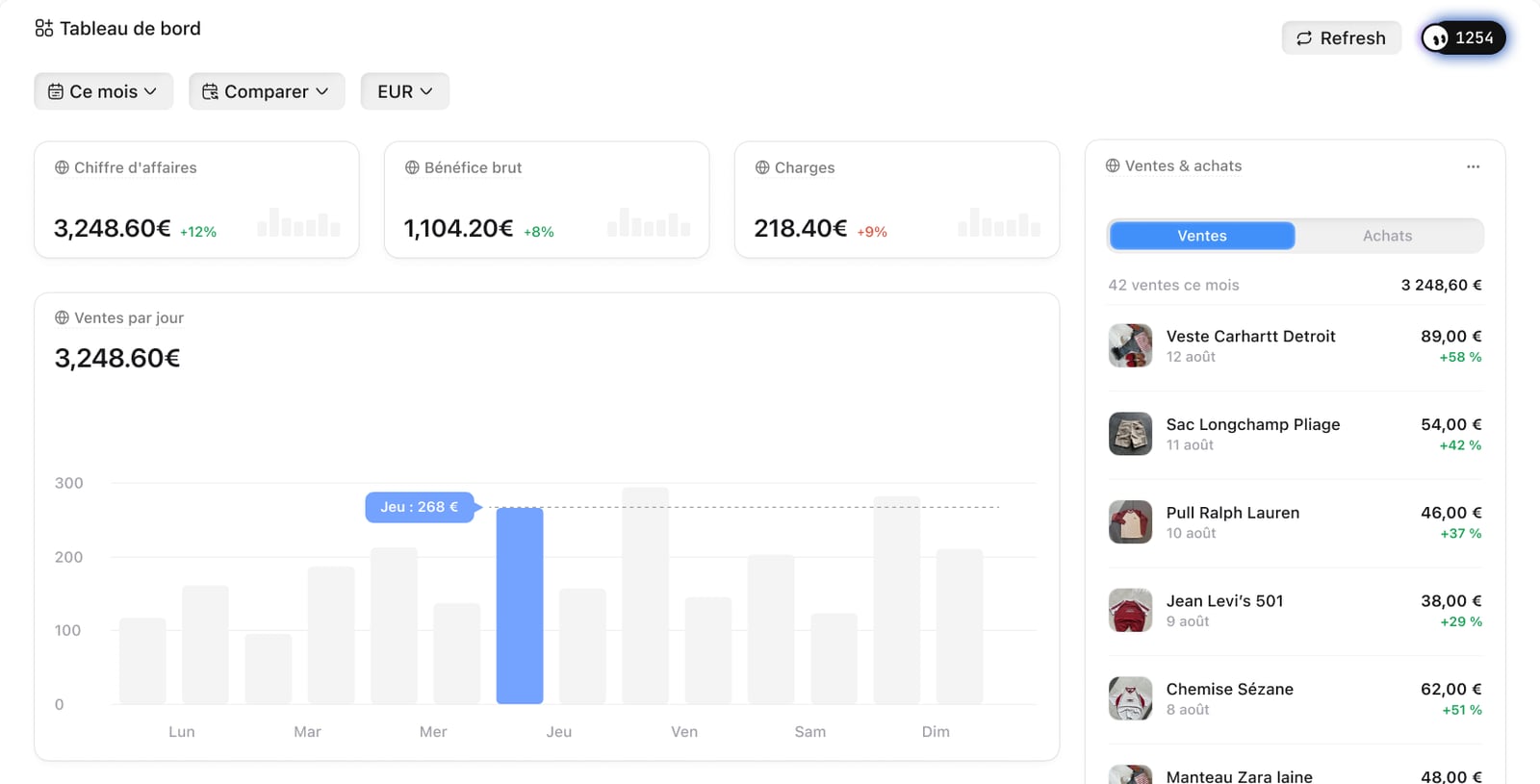Click the globe icon next to Bénéfice brut

[x=412, y=167]
